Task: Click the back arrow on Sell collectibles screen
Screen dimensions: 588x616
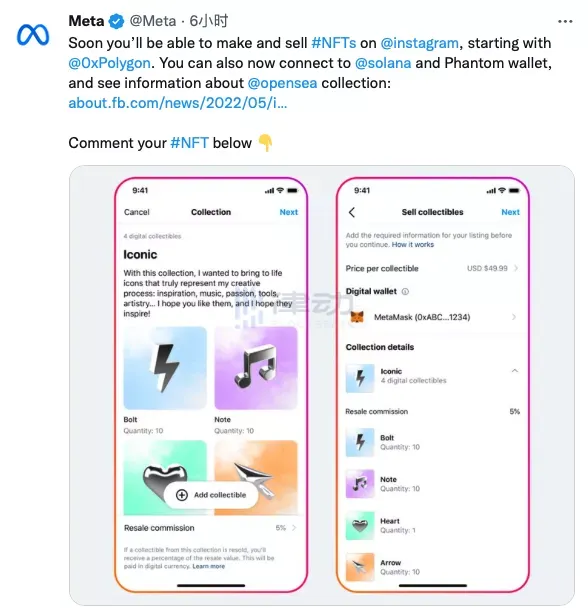Action: click(352, 213)
